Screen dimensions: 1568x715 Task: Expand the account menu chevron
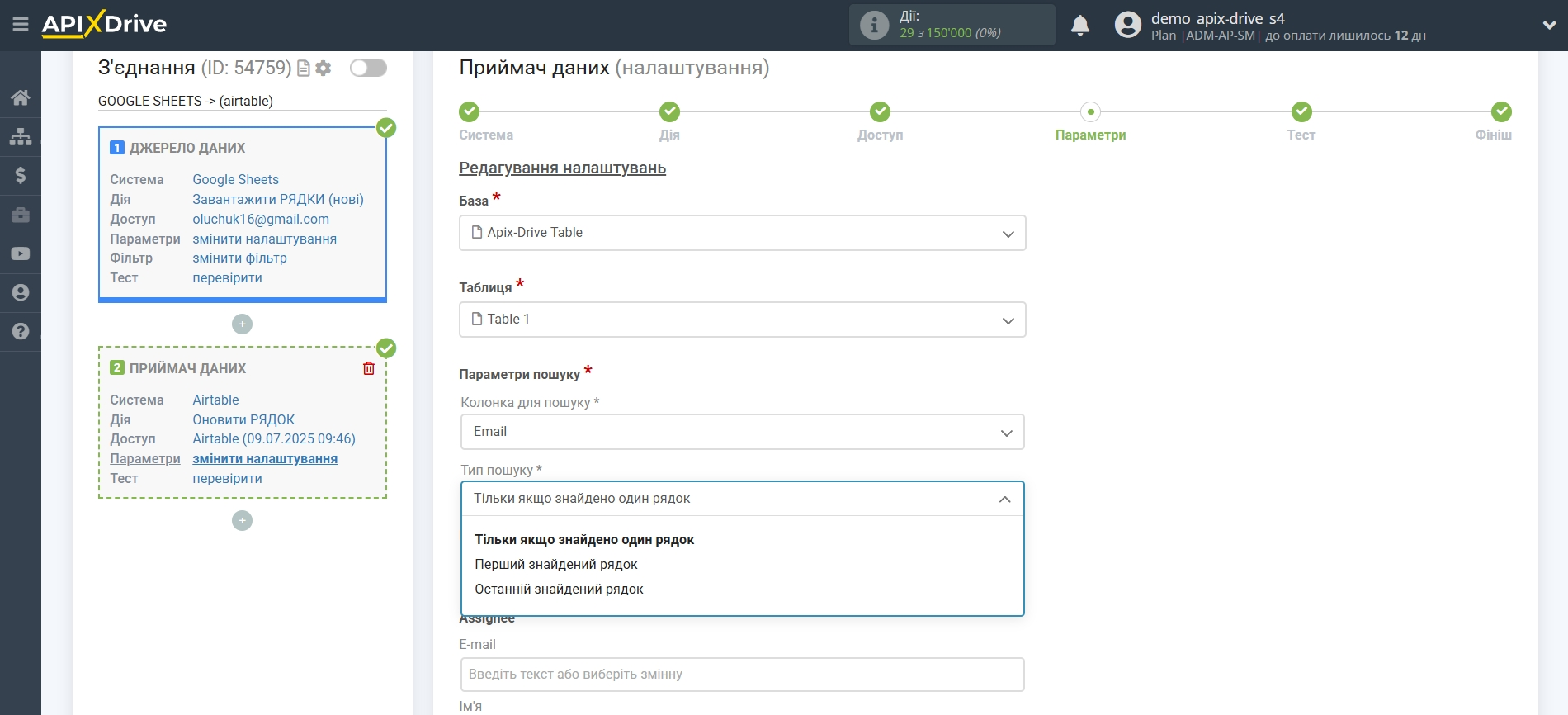pyautogui.click(x=1549, y=26)
